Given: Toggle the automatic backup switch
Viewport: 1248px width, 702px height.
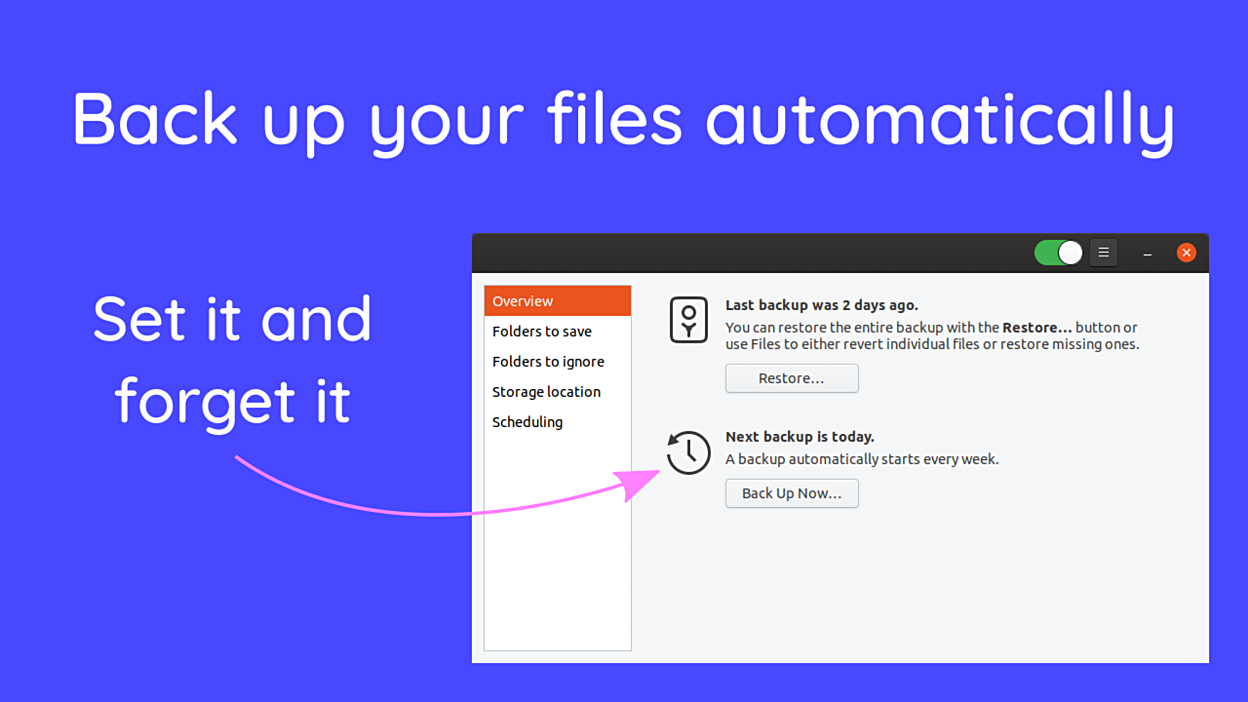Looking at the screenshot, I should tap(1058, 253).
